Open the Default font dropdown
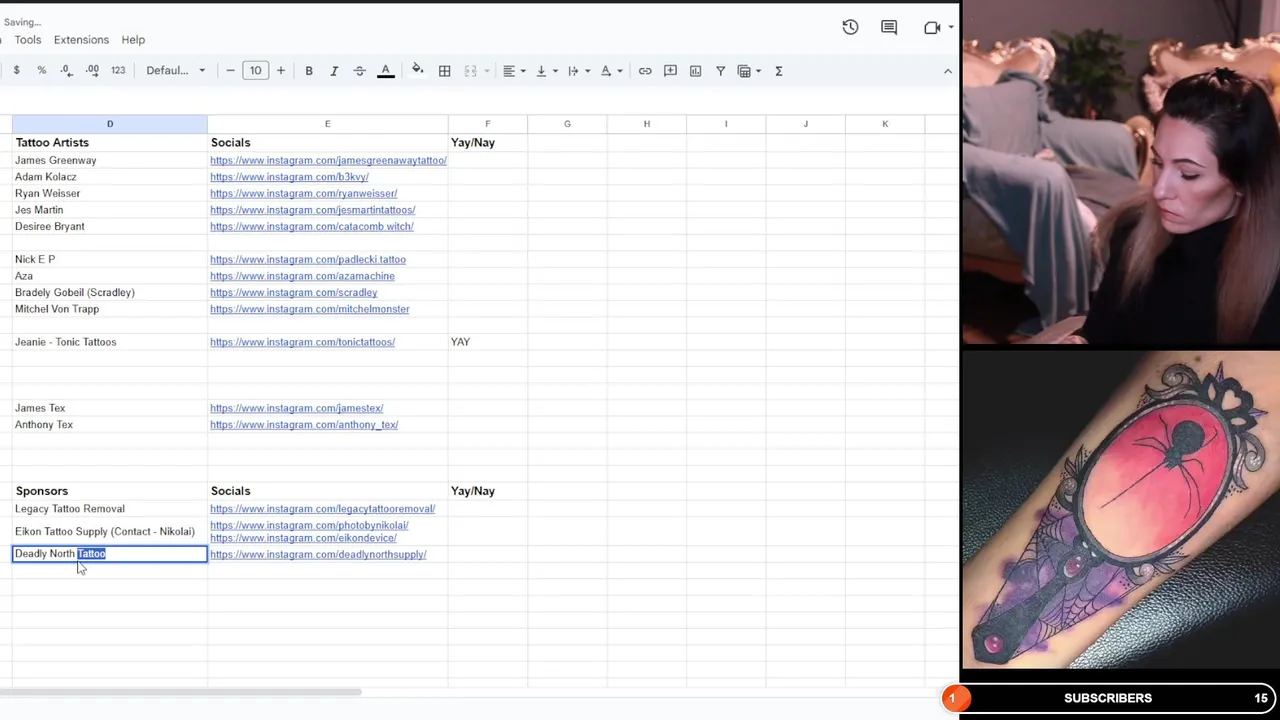This screenshot has height=720, width=1280. pos(176,70)
